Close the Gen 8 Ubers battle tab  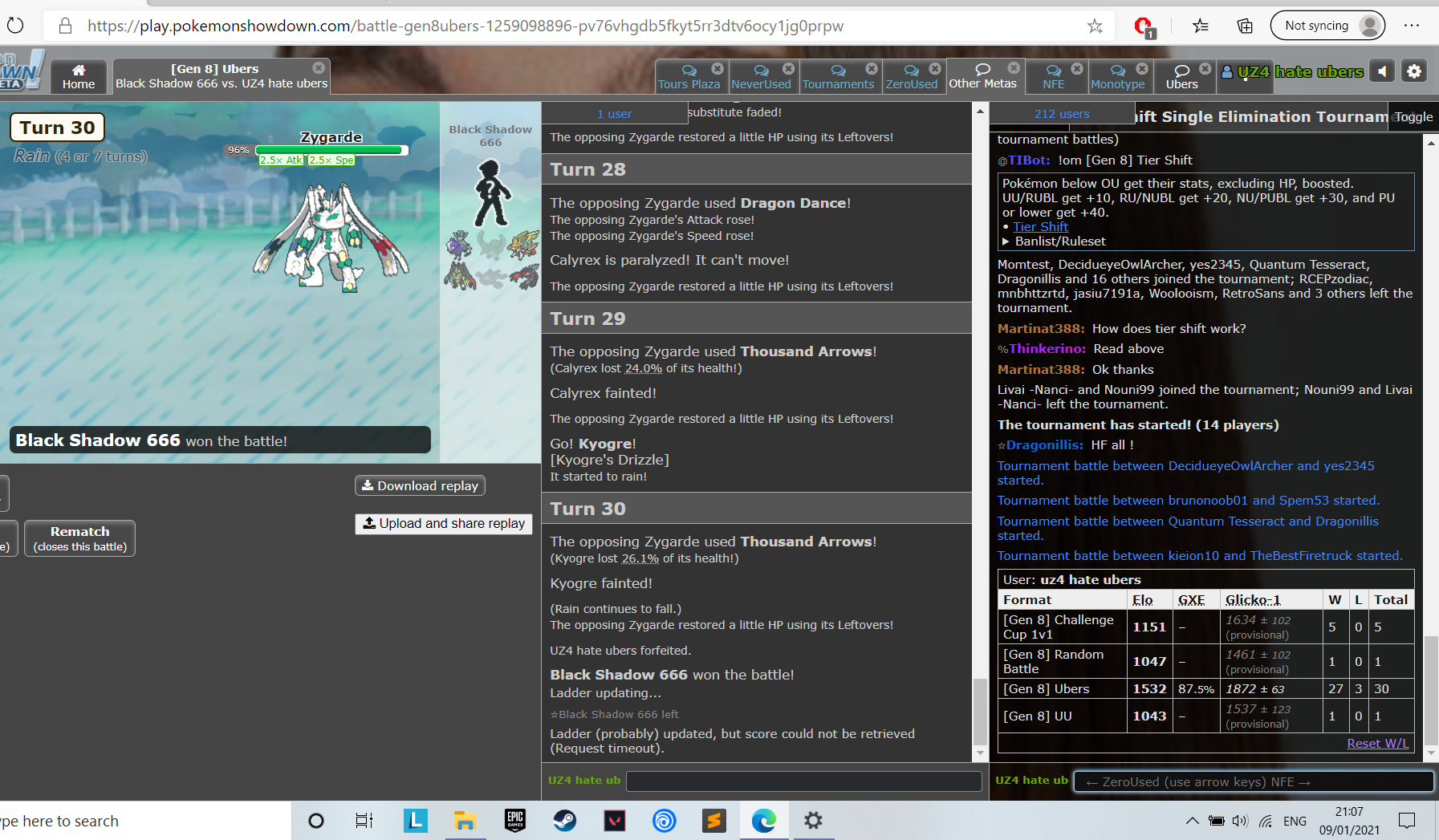pyautogui.click(x=319, y=68)
